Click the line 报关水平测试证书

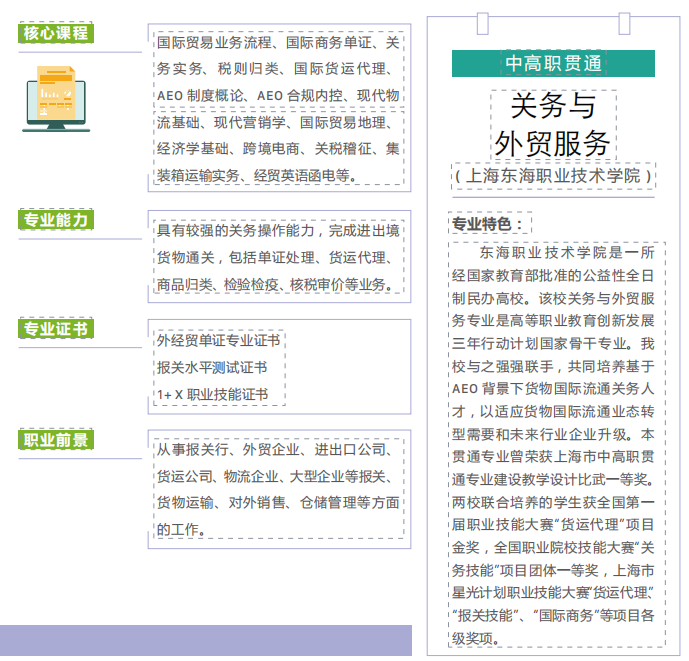(x=212, y=367)
